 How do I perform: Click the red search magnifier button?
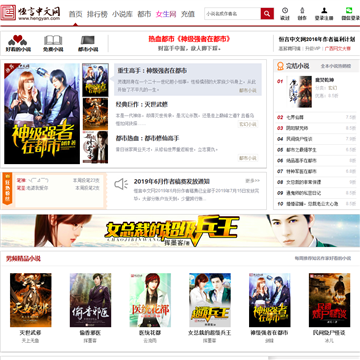pos(267,14)
